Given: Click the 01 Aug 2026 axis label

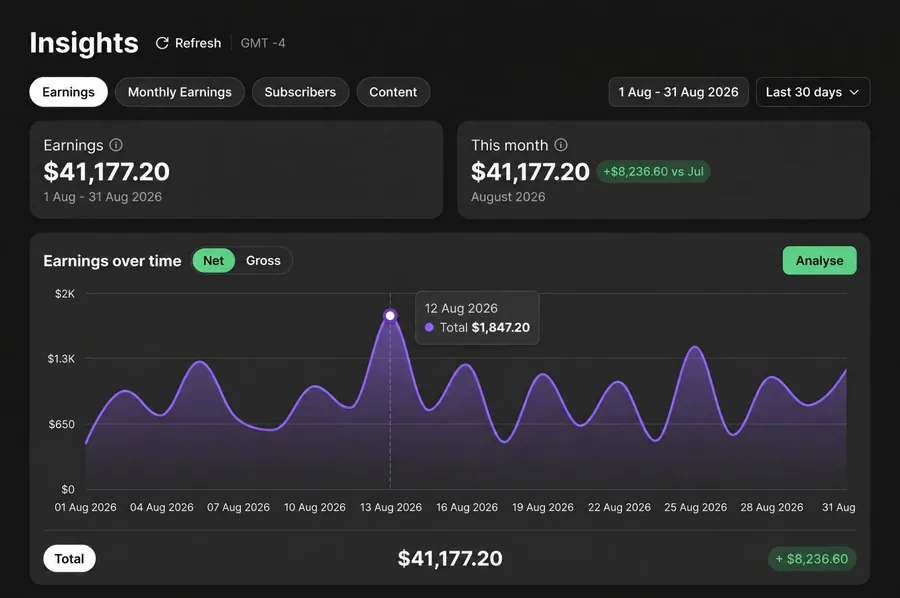Looking at the screenshot, I should click(x=86, y=507).
